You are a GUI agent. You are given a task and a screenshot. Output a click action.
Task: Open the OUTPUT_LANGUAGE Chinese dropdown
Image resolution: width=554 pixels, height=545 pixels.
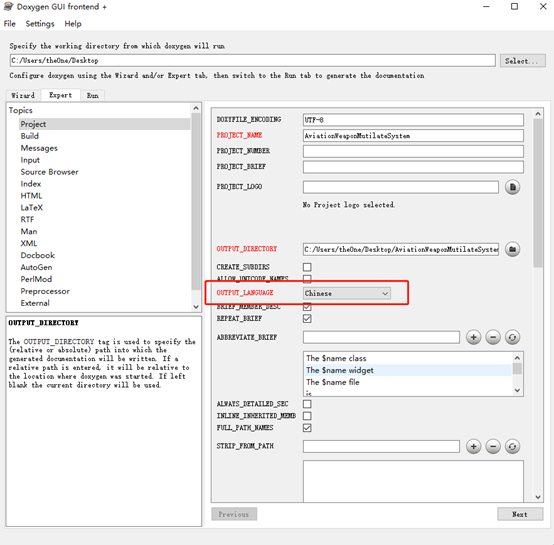click(x=347, y=293)
